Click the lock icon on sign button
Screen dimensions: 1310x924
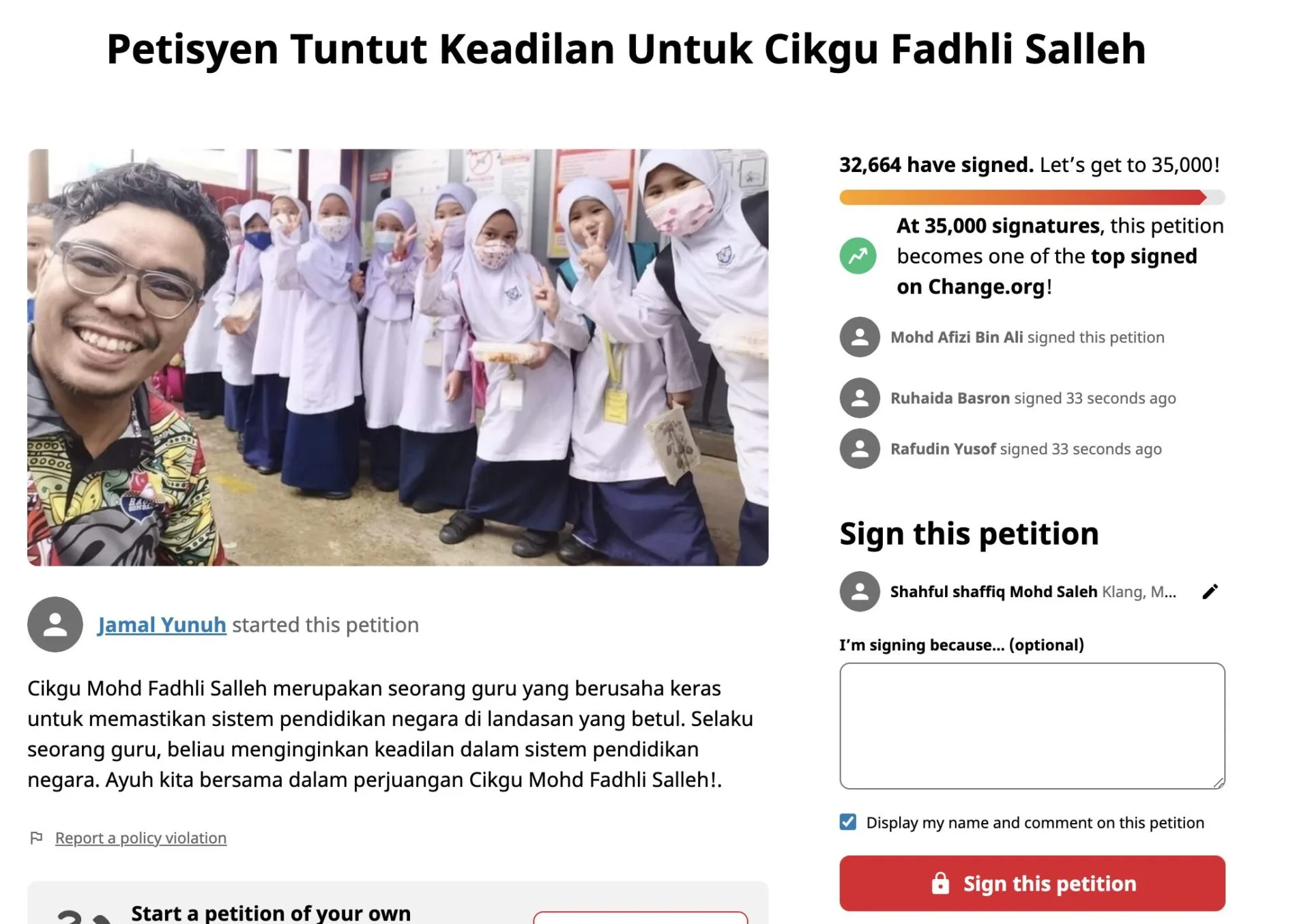click(940, 883)
